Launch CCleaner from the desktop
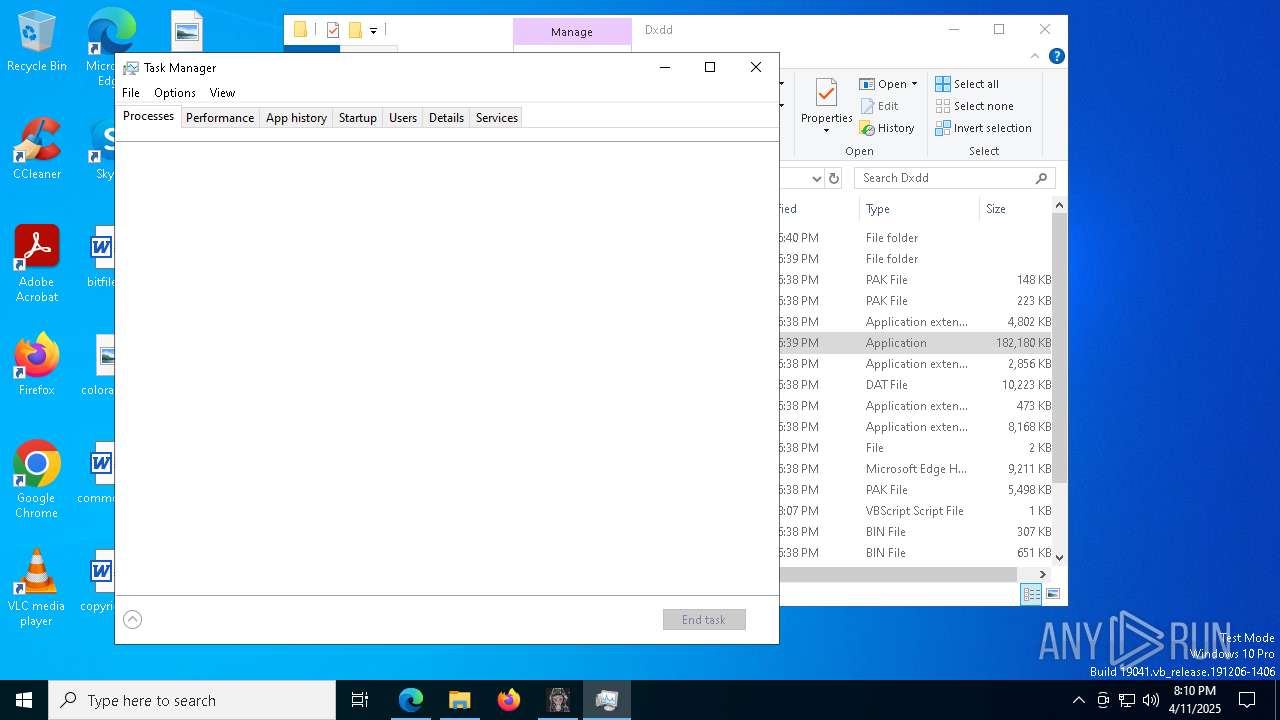 [x=37, y=149]
